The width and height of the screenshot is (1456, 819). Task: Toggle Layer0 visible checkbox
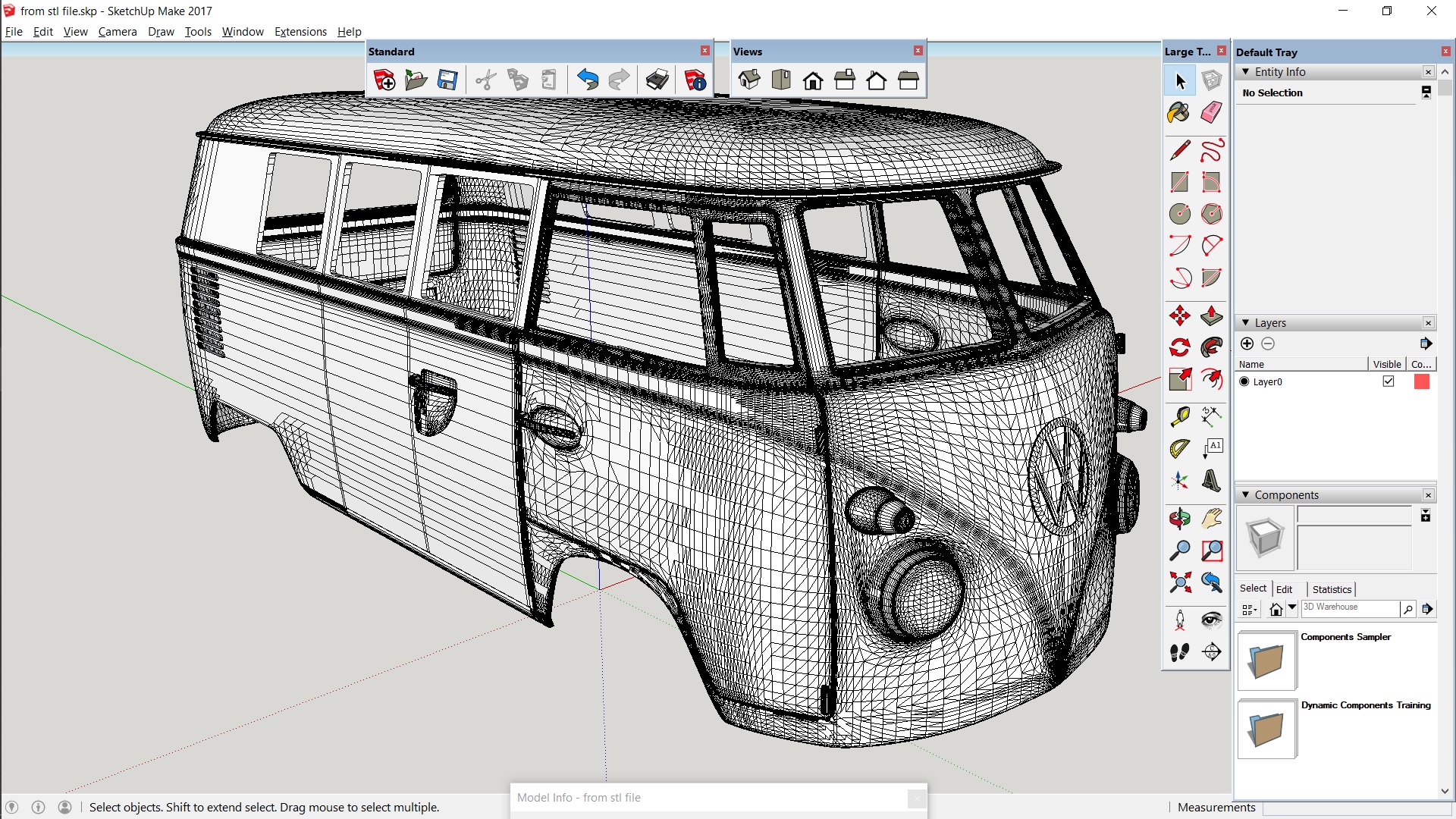[1389, 381]
